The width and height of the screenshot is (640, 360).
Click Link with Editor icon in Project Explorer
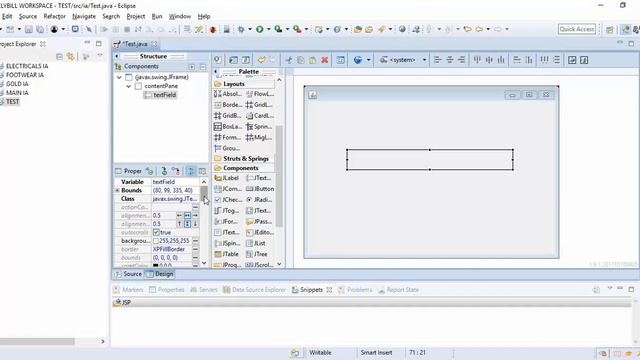(71, 57)
